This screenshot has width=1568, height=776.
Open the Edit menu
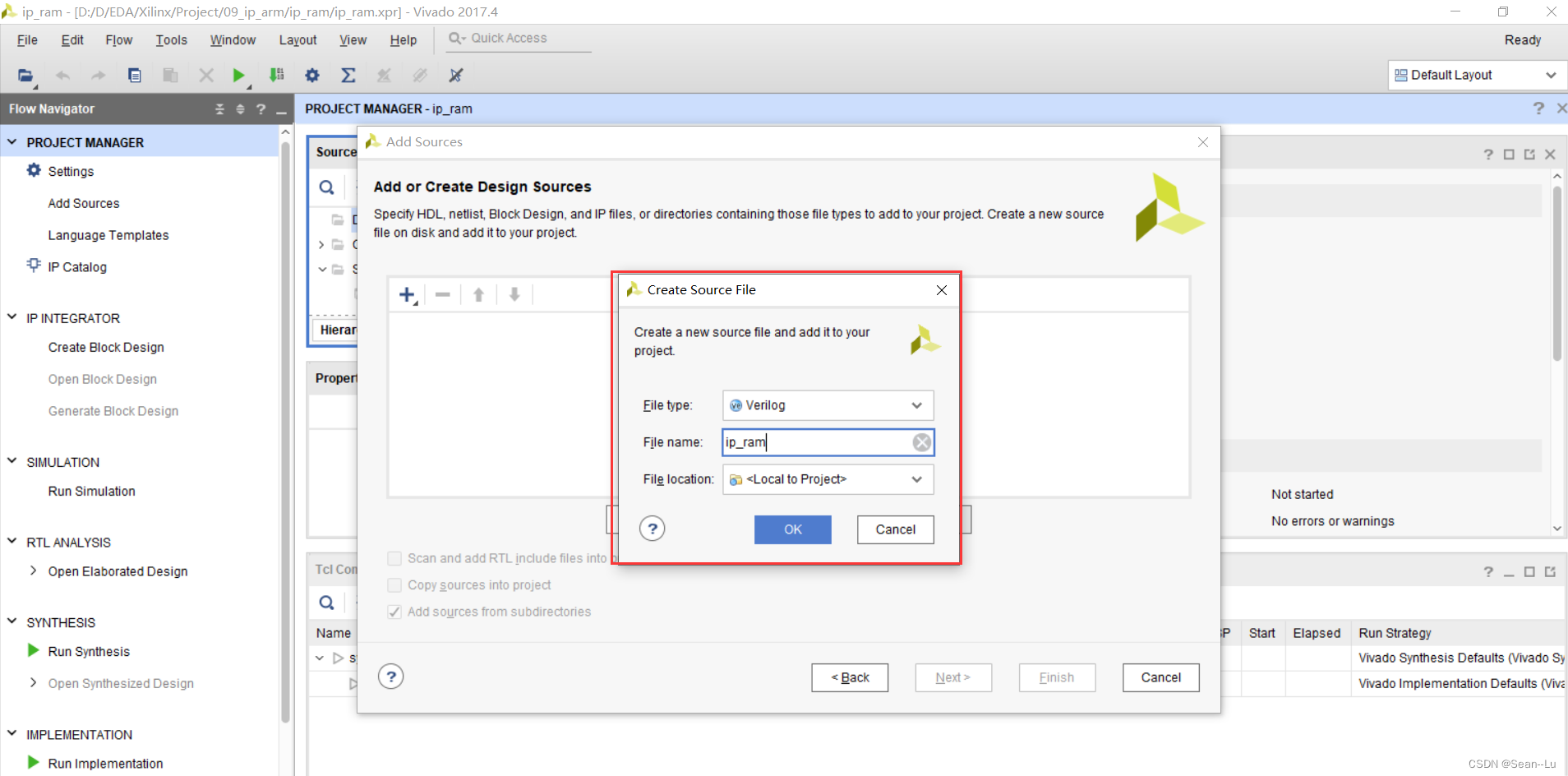pos(72,40)
